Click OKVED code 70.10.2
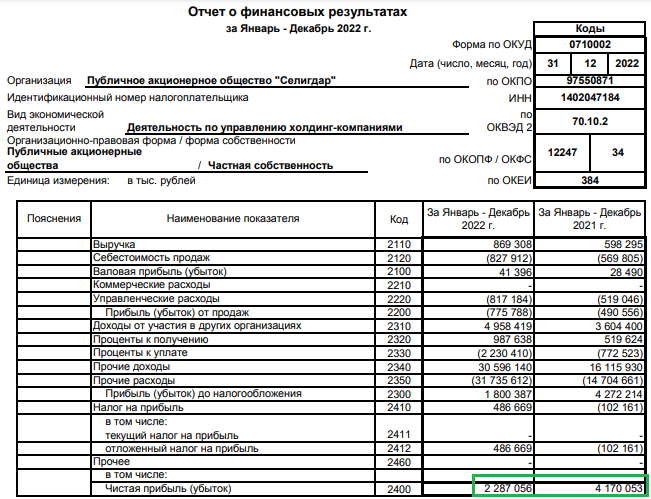651x499 pixels. tap(590, 121)
